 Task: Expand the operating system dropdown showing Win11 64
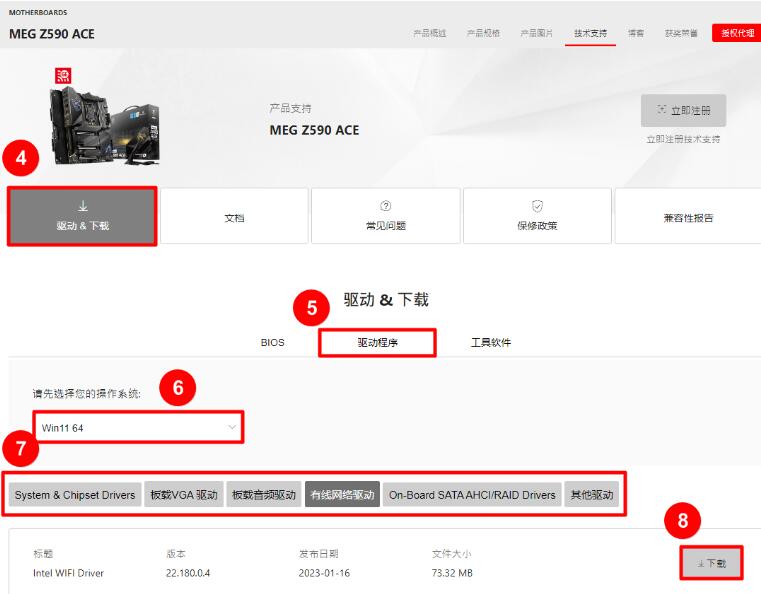coord(139,427)
